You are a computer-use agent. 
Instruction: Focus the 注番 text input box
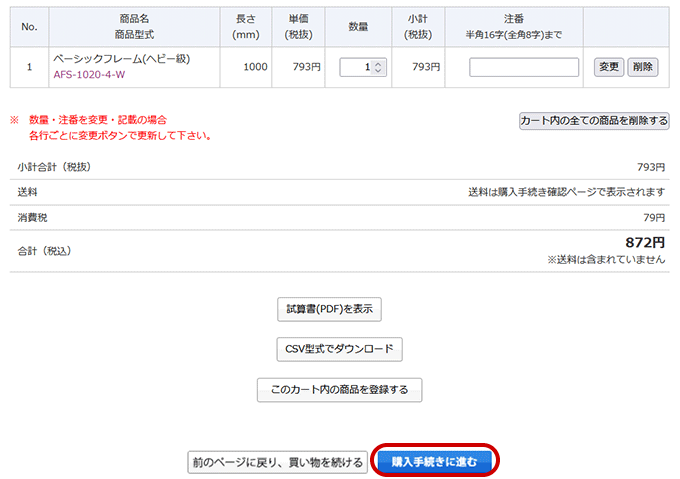coord(524,67)
